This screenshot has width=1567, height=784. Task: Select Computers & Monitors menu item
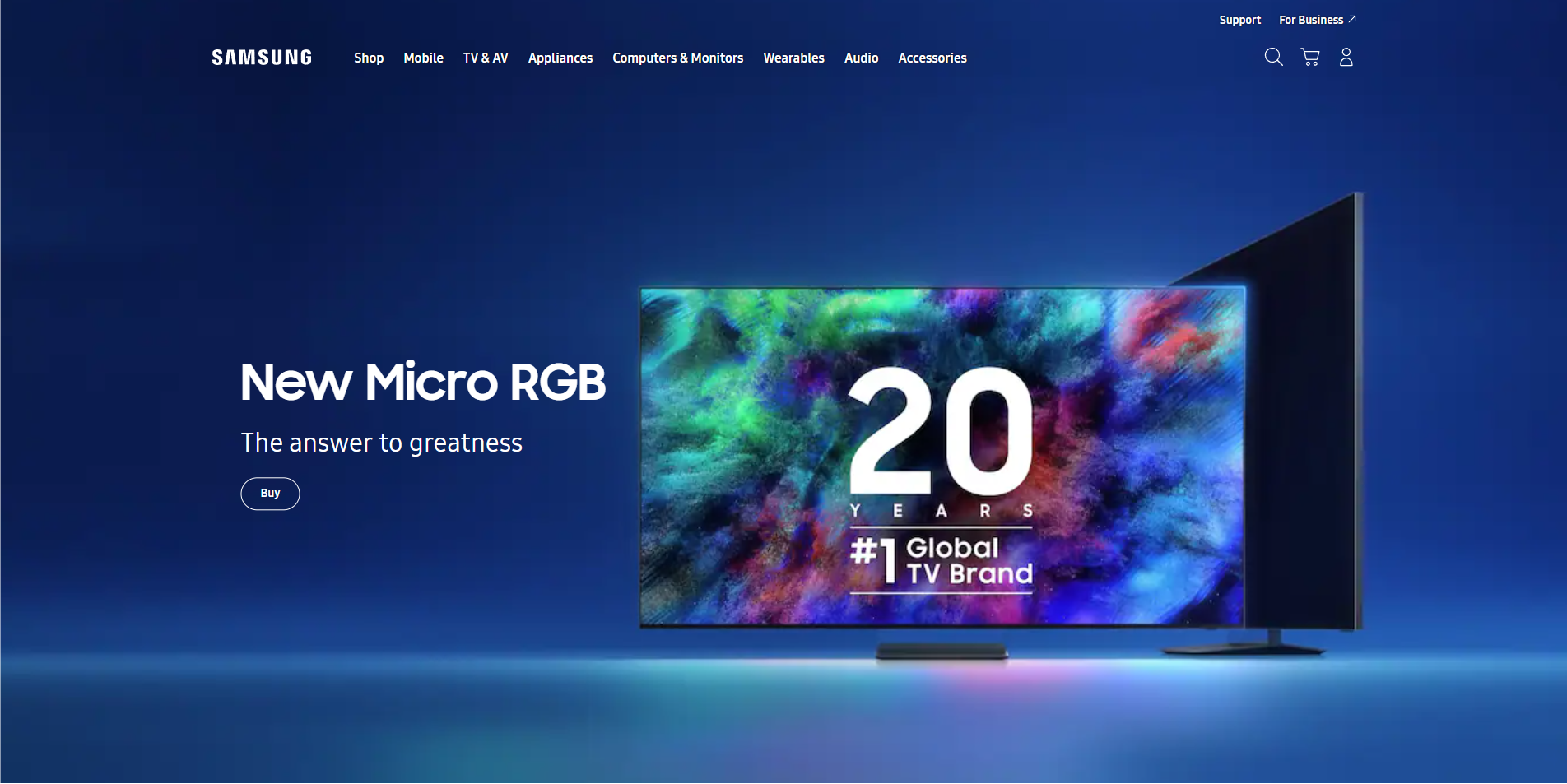[x=677, y=58]
